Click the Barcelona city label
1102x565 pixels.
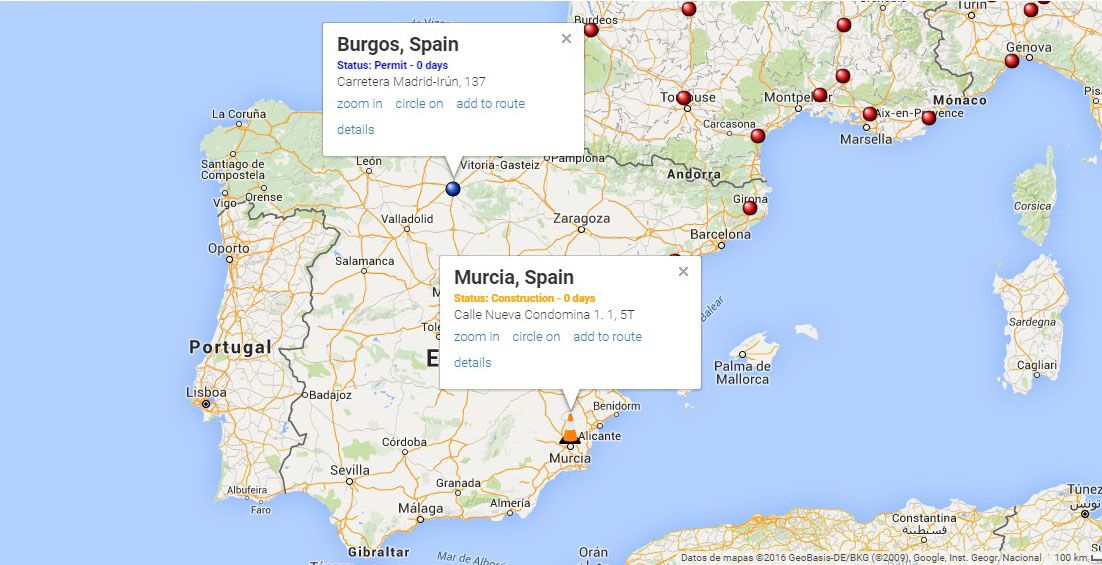click(x=720, y=234)
